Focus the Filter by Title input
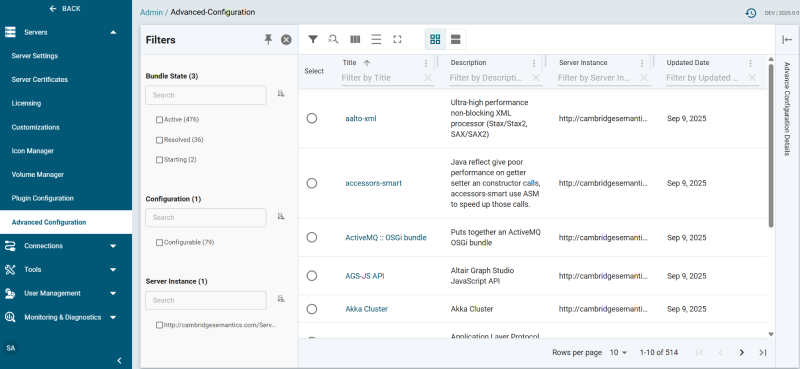Viewport: 800px width, 369px height. [x=382, y=78]
